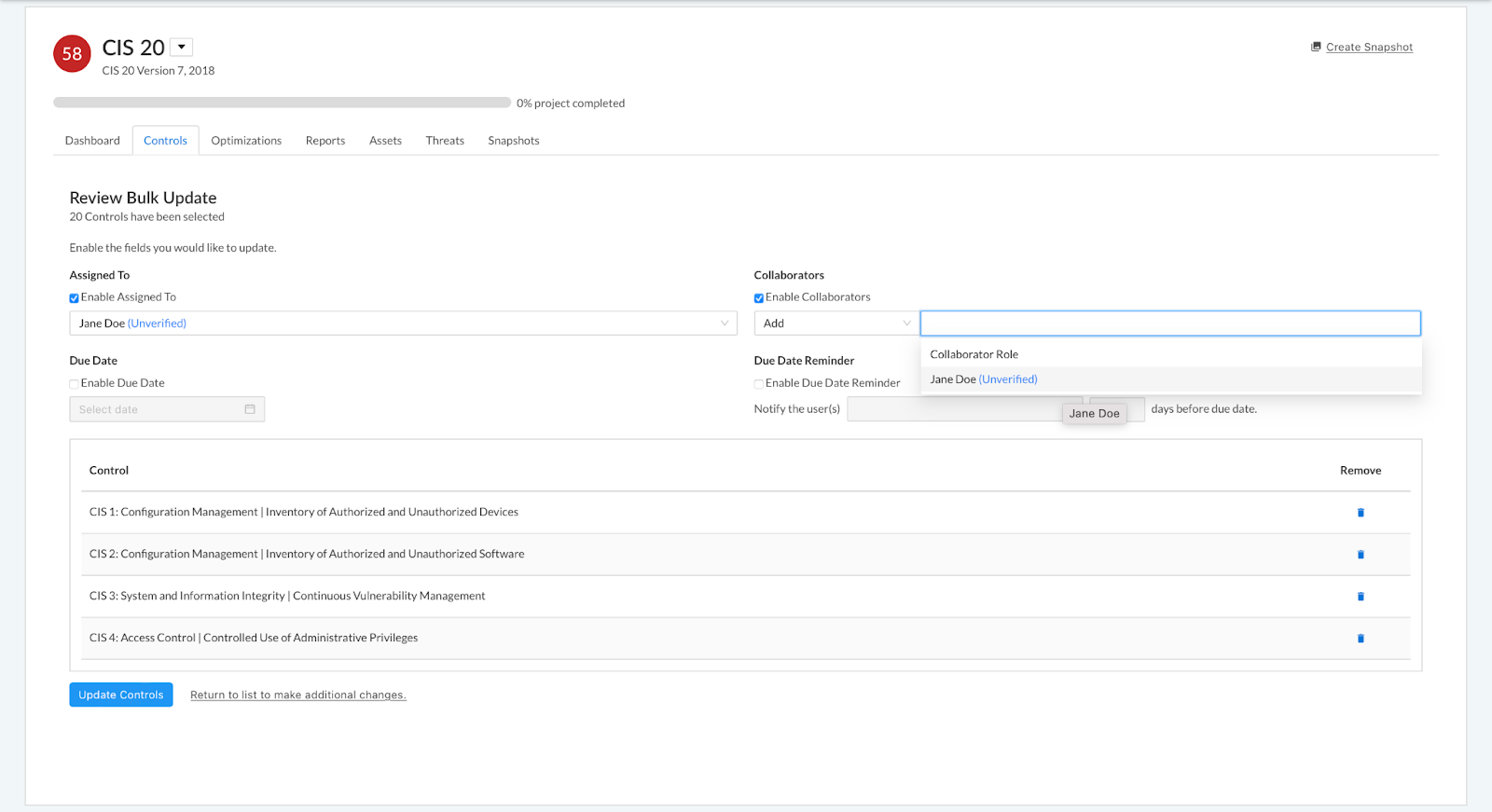Image resolution: width=1492 pixels, height=812 pixels.
Task: Click the Update Controls button
Action: [121, 695]
